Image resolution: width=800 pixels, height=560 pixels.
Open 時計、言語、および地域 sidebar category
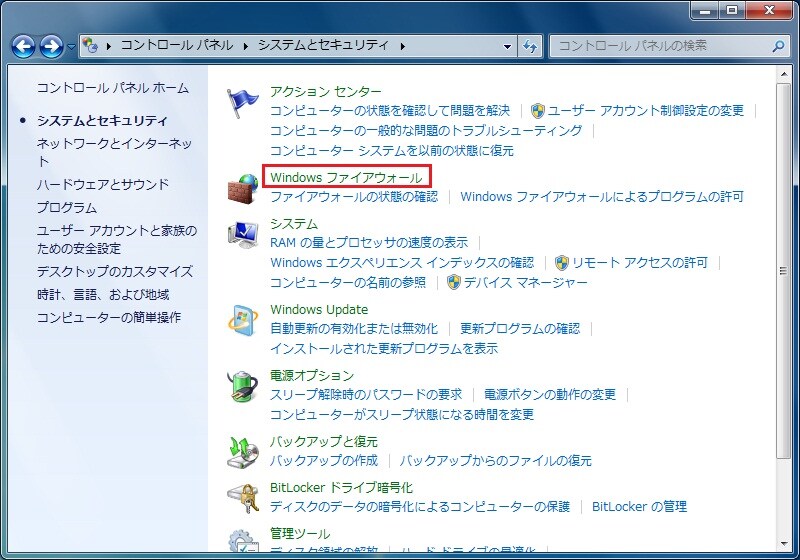click(x=103, y=295)
